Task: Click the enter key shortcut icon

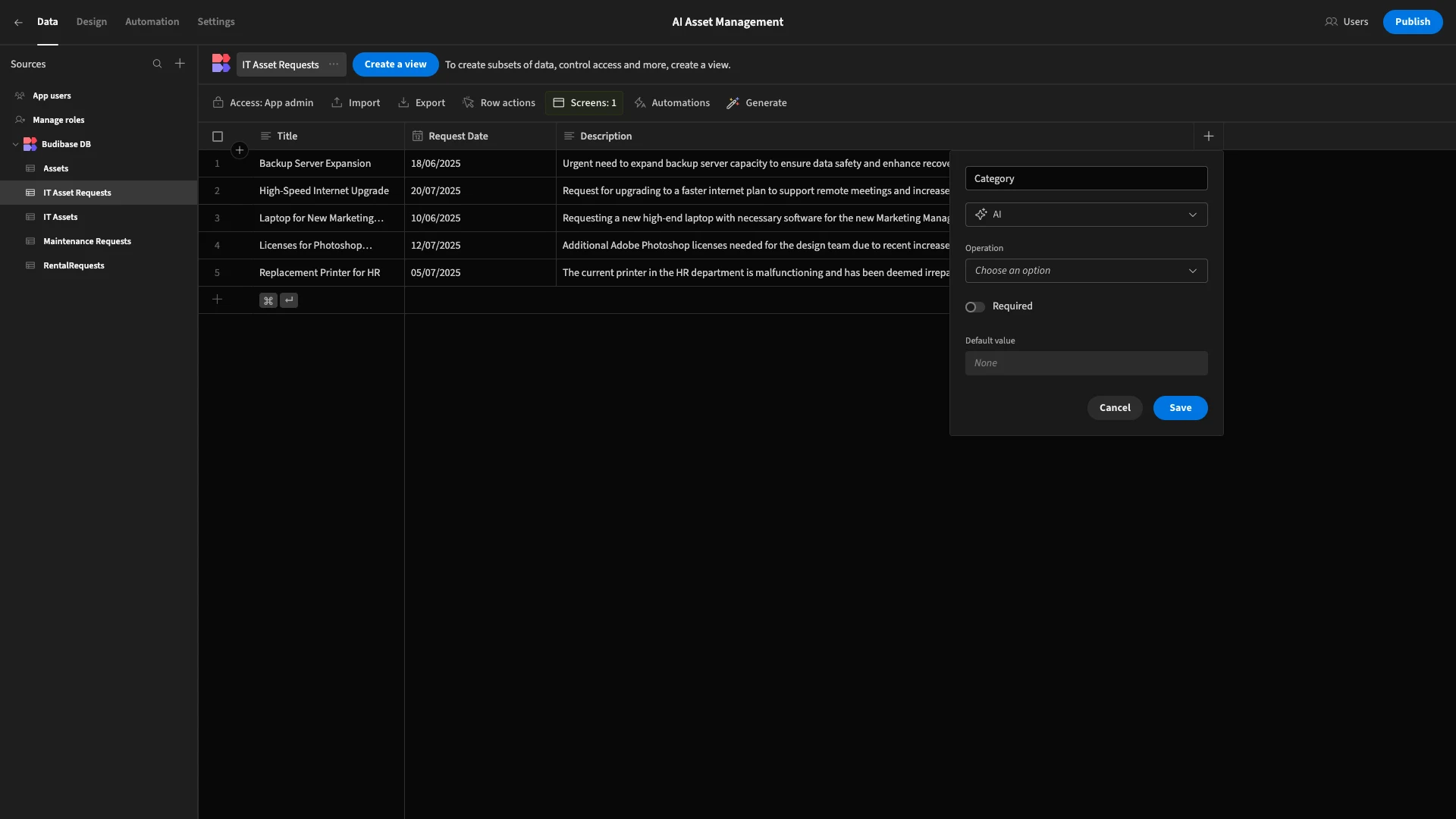Action: tap(289, 300)
